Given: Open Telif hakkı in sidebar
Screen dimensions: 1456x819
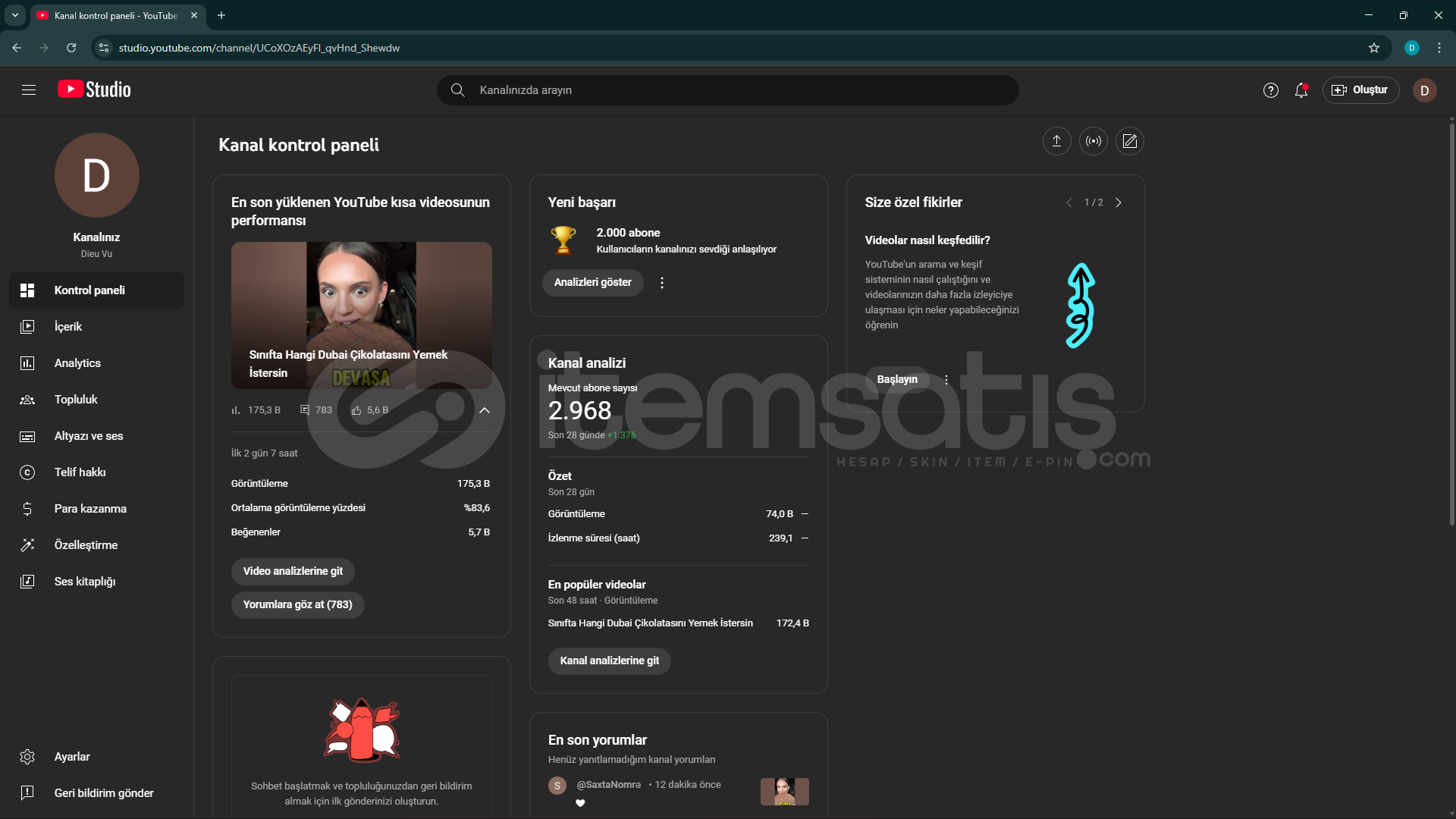Looking at the screenshot, I should click(96, 472).
